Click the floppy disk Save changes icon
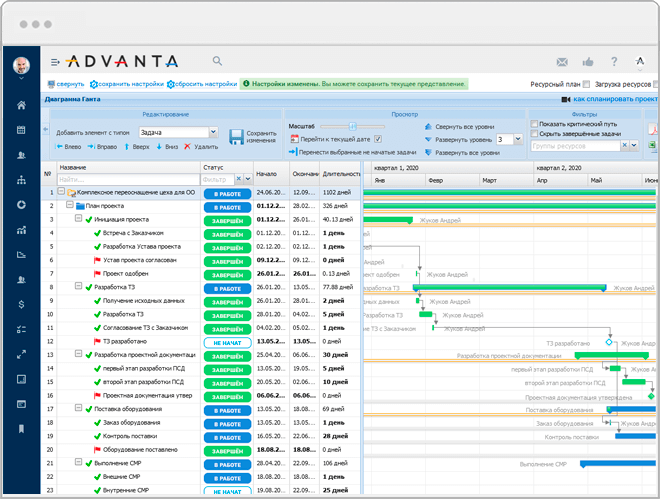 pos(236,137)
